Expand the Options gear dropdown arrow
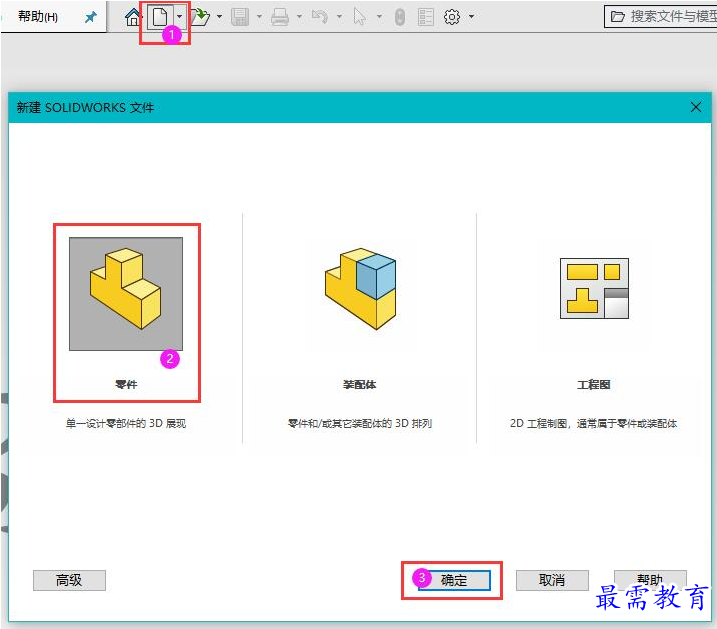Viewport: 717px width, 629px height. point(471,17)
